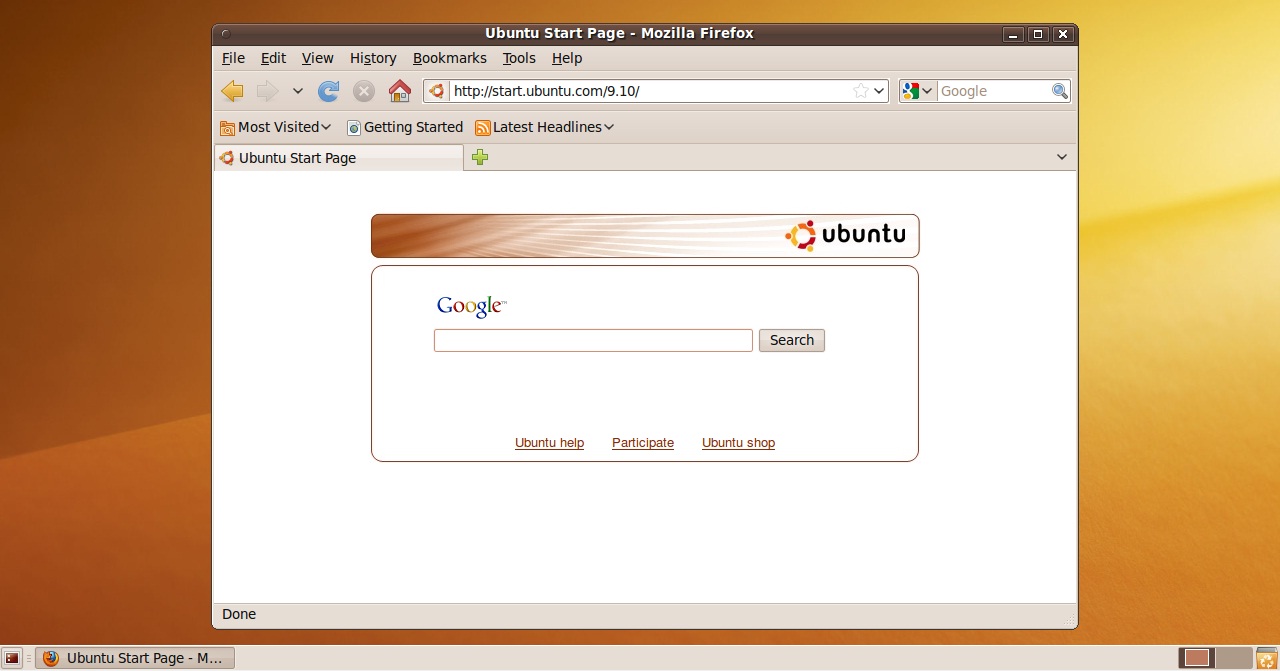Open the Firefox window menu button
1280x671 pixels.
point(225,34)
